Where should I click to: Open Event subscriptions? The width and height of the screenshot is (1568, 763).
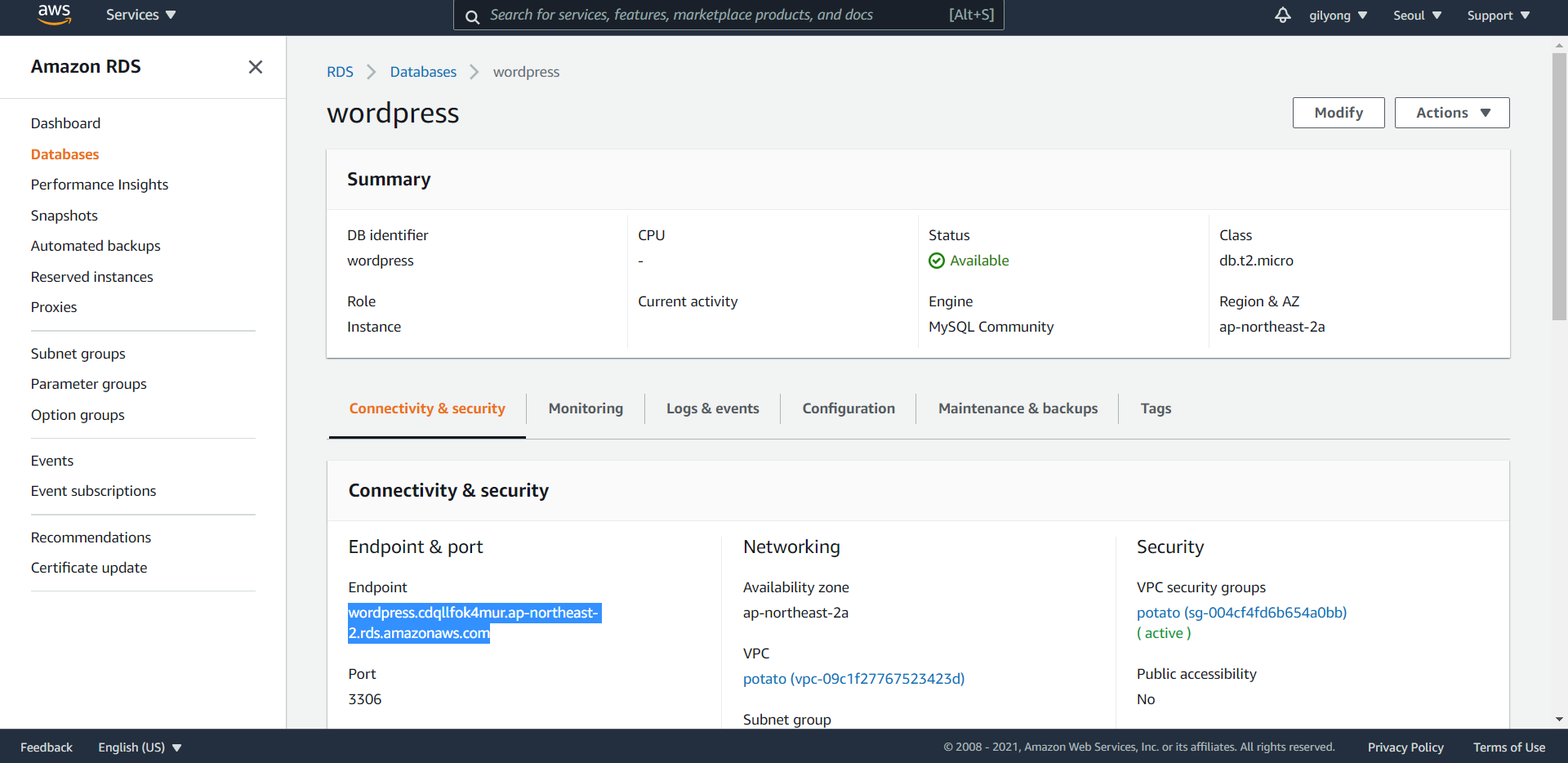click(93, 491)
